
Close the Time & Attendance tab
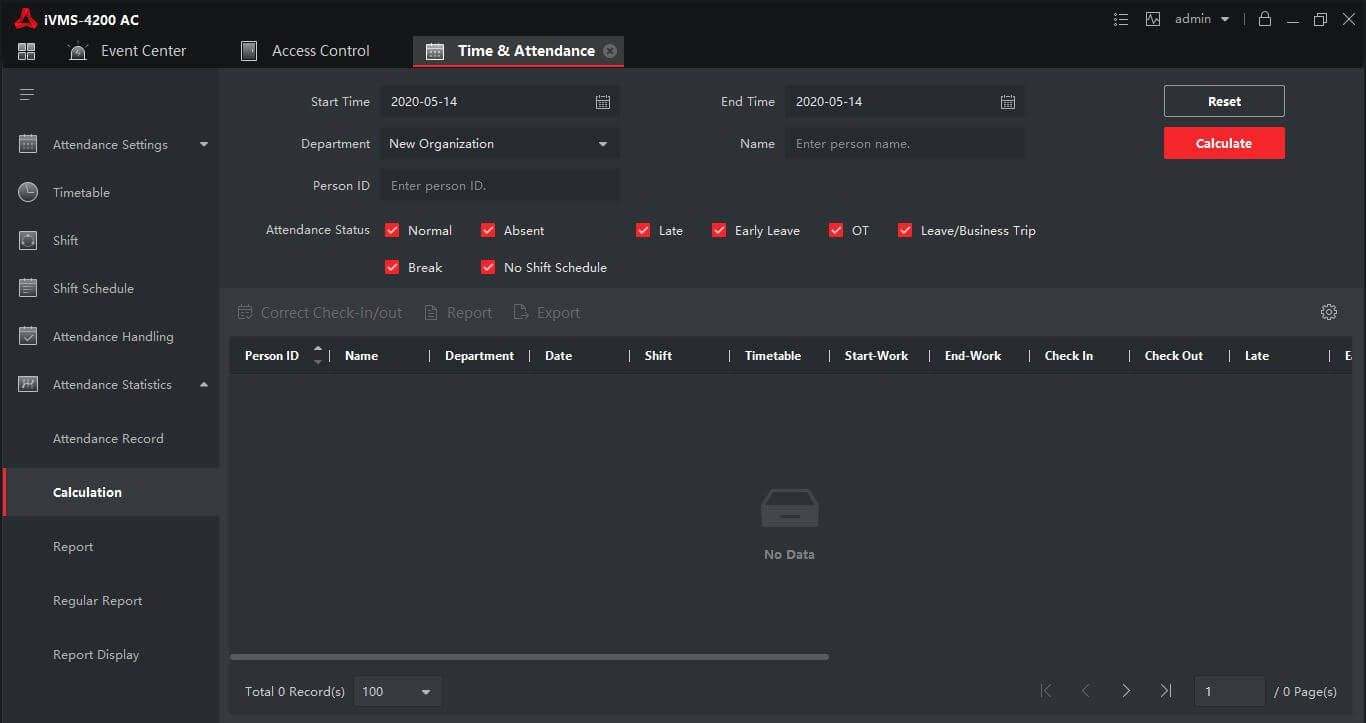(x=610, y=51)
